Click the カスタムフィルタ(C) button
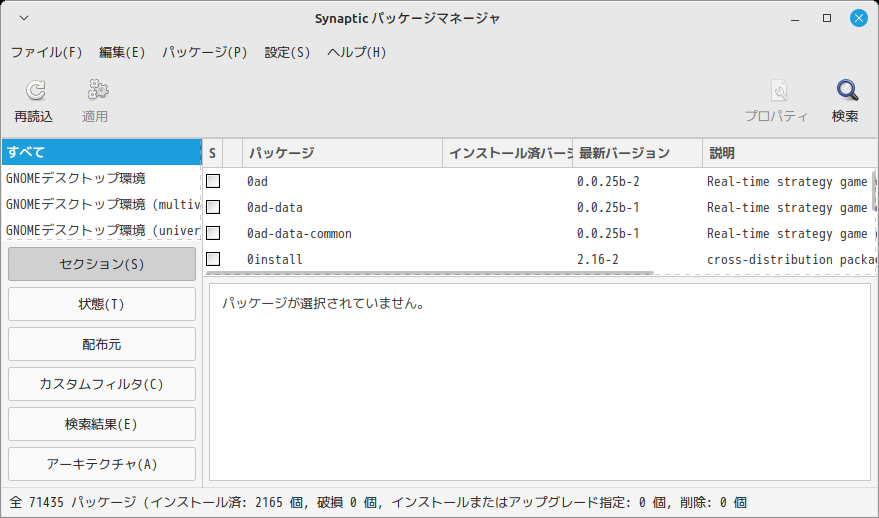The image size is (879, 518). 102,384
